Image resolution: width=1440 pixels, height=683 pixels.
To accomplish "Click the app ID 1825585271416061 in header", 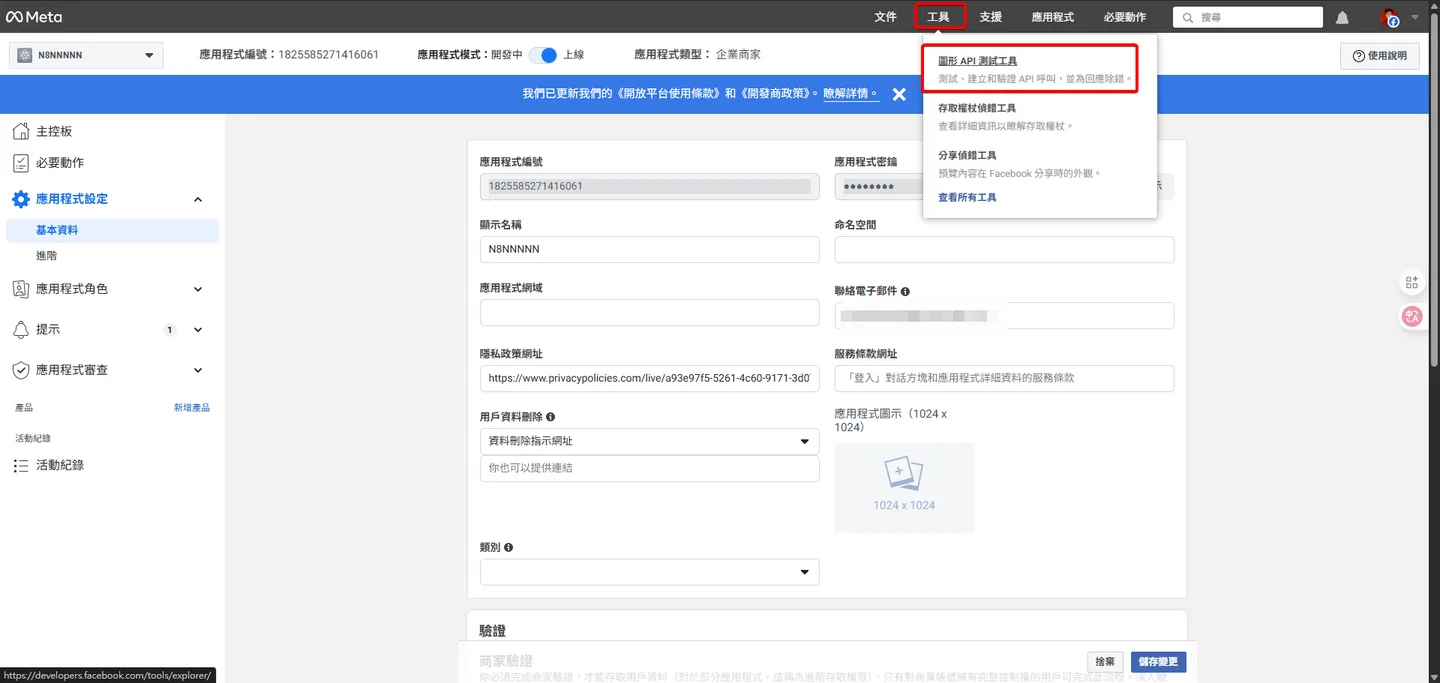I will coord(328,55).
